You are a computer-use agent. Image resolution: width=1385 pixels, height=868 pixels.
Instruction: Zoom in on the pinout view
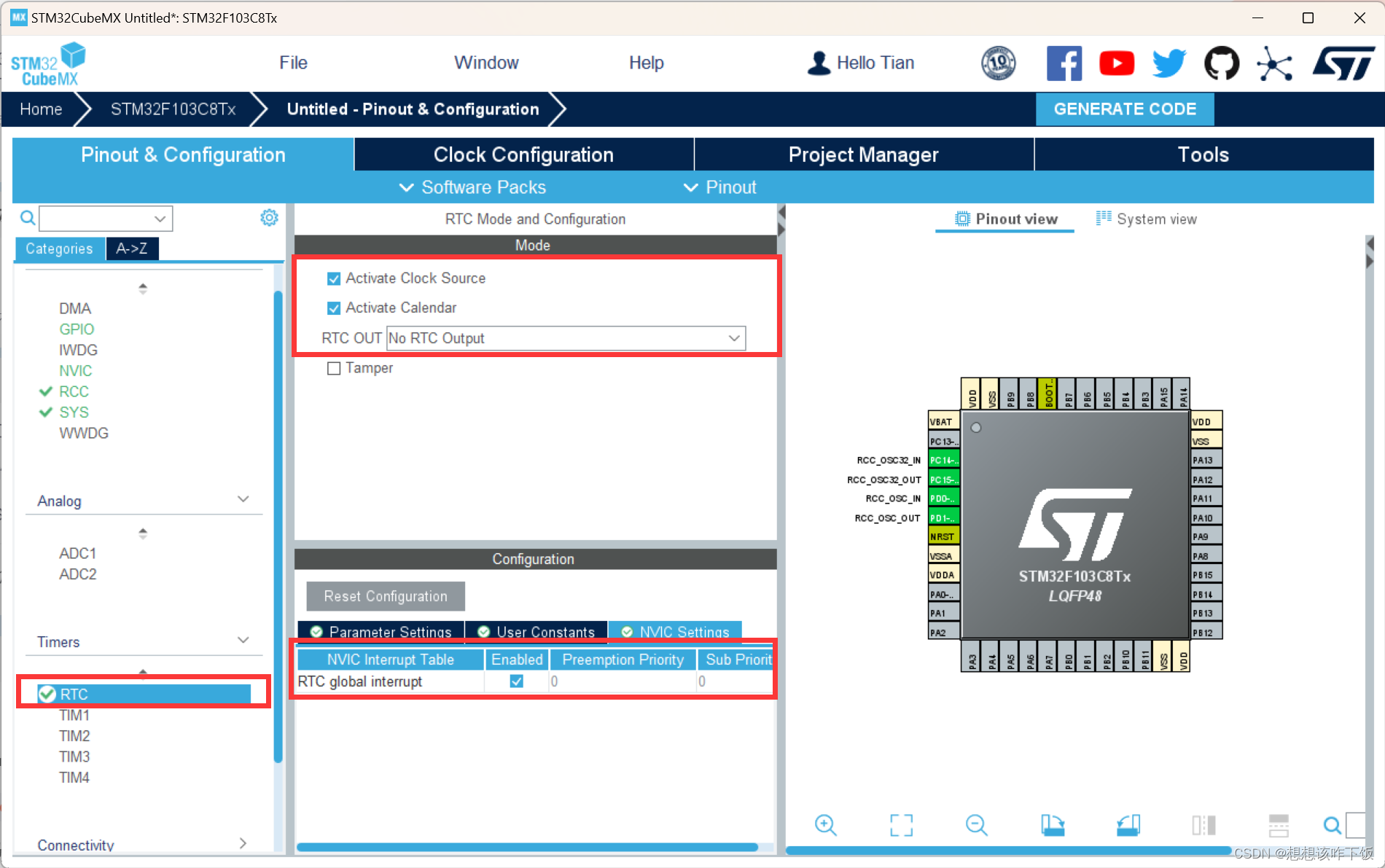(826, 825)
